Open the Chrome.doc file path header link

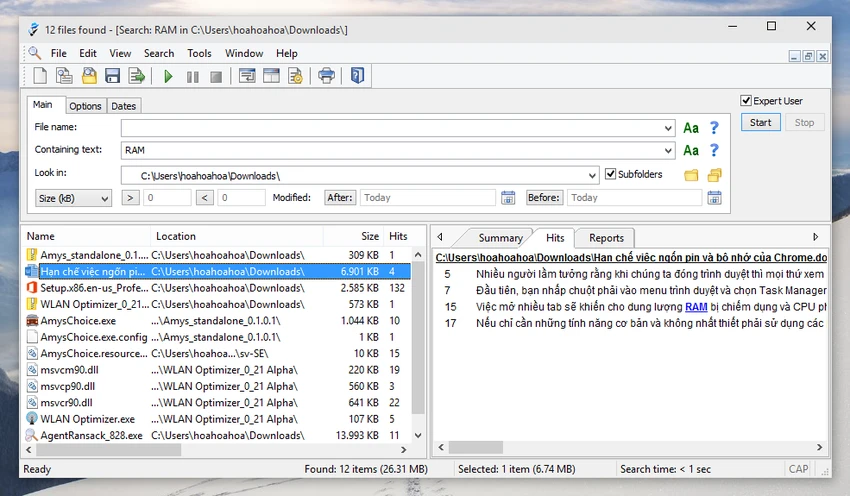[x=632, y=257]
